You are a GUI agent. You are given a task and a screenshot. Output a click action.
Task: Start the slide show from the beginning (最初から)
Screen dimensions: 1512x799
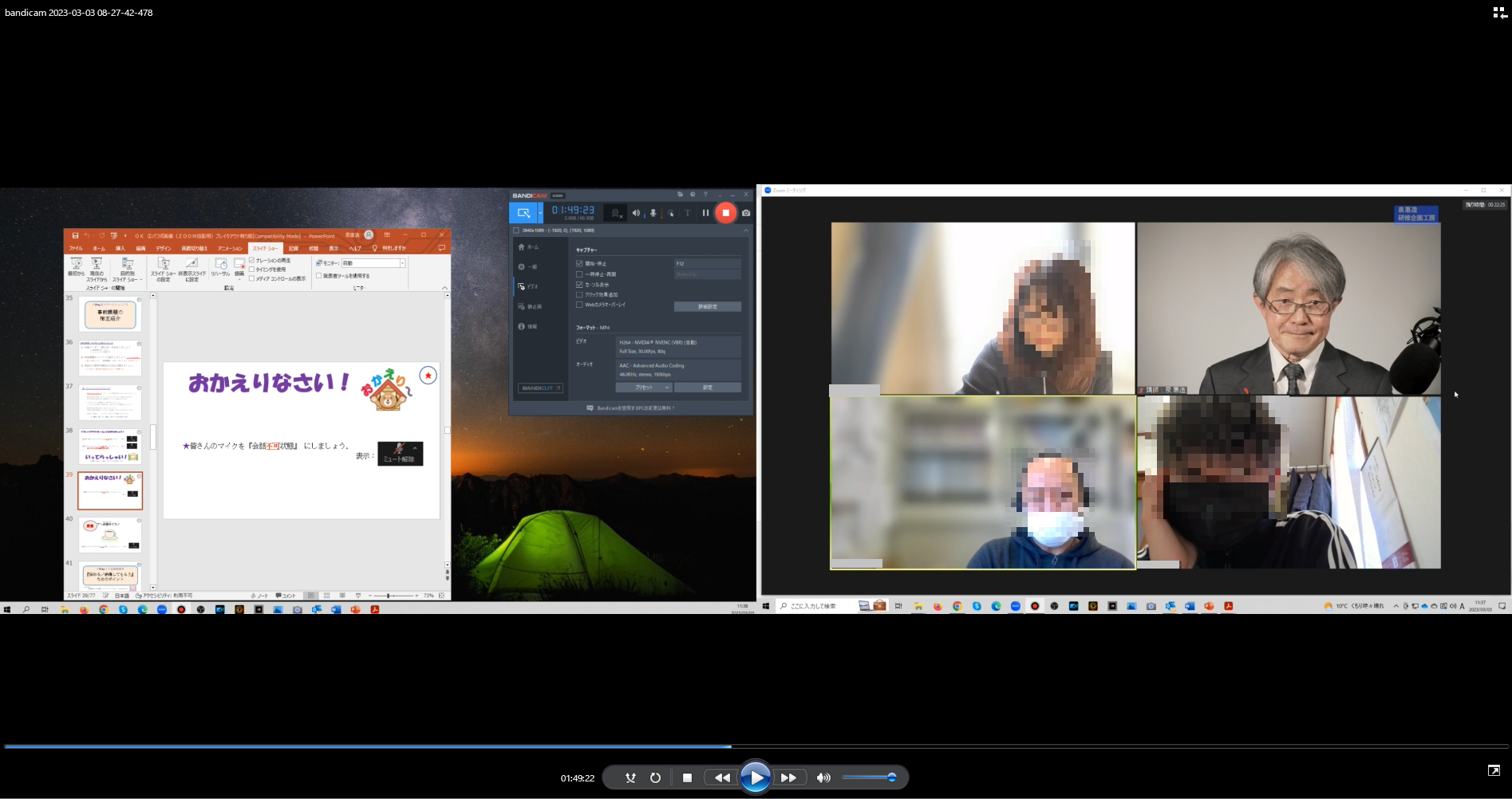[x=76, y=268]
